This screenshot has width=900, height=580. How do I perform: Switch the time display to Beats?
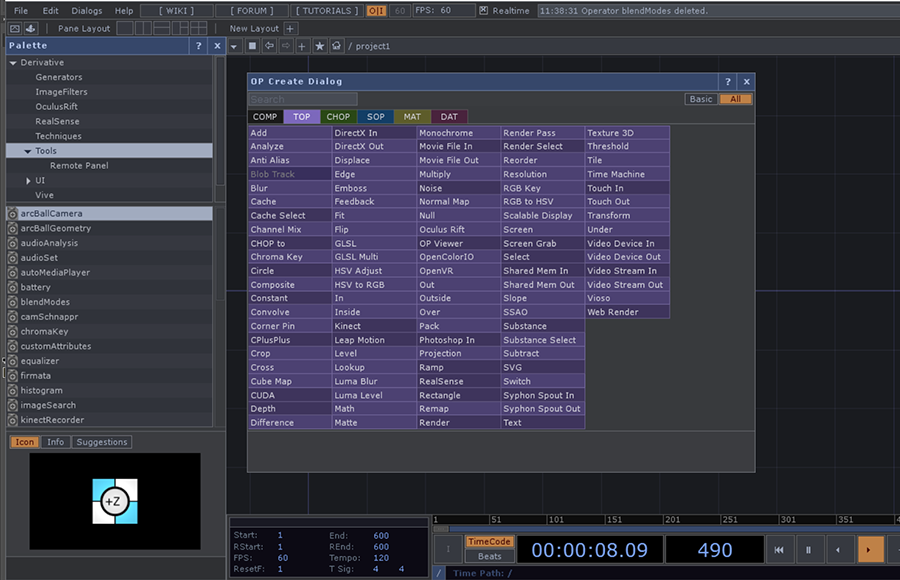click(x=489, y=556)
